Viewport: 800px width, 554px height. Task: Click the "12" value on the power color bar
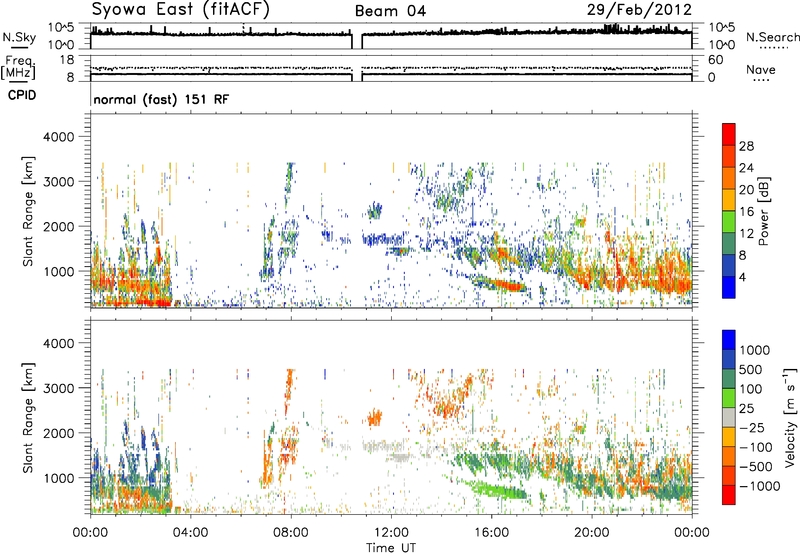click(746, 234)
